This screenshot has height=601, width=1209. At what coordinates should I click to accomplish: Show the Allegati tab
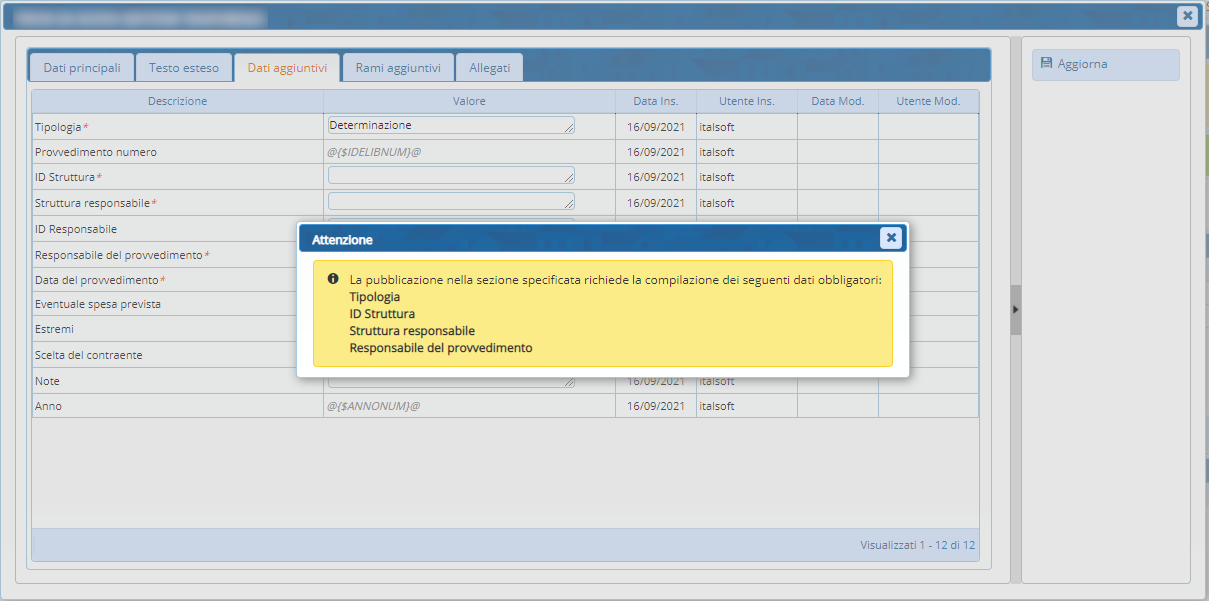click(489, 68)
